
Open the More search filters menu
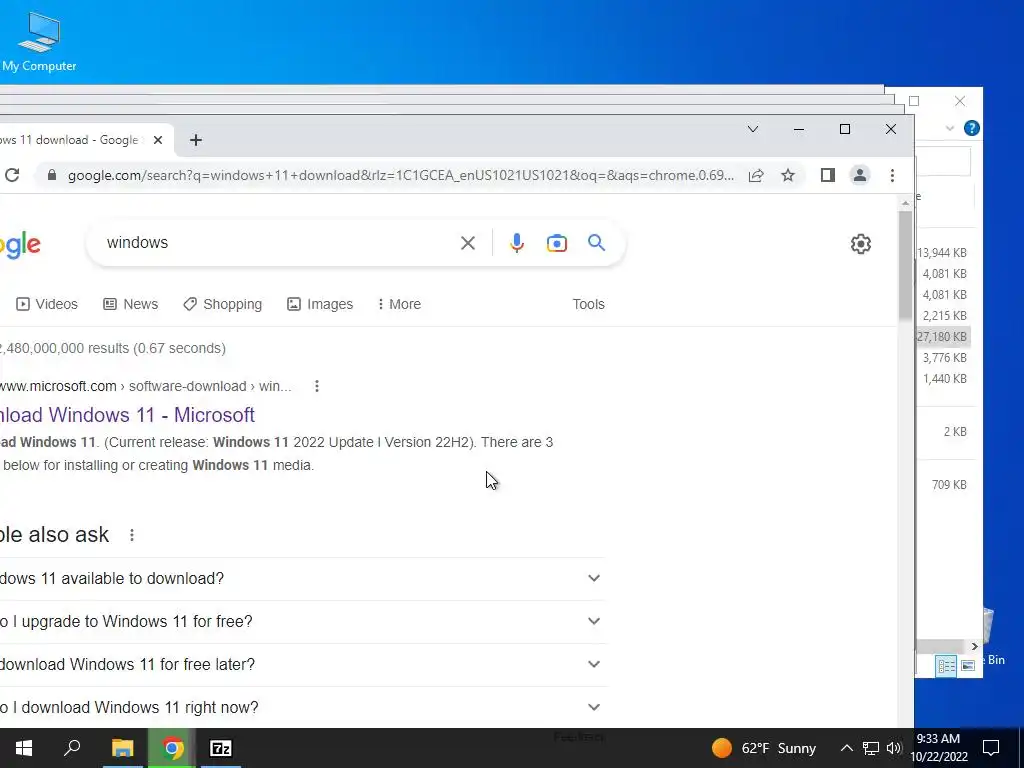(399, 304)
